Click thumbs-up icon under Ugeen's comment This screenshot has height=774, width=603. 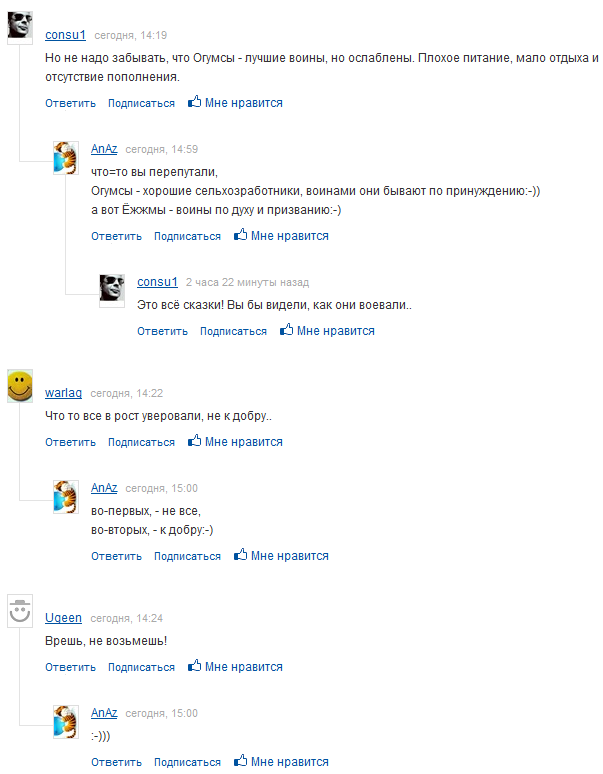pos(194,666)
